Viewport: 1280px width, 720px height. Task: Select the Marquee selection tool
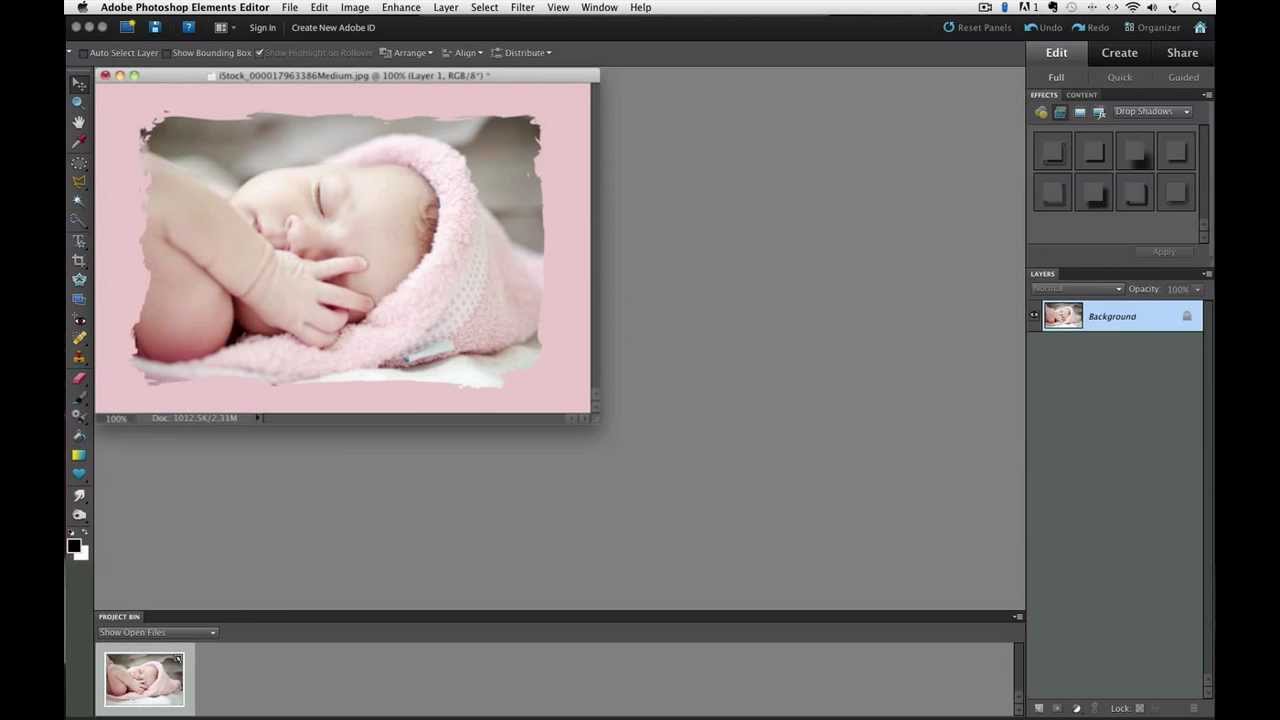click(79, 163)
